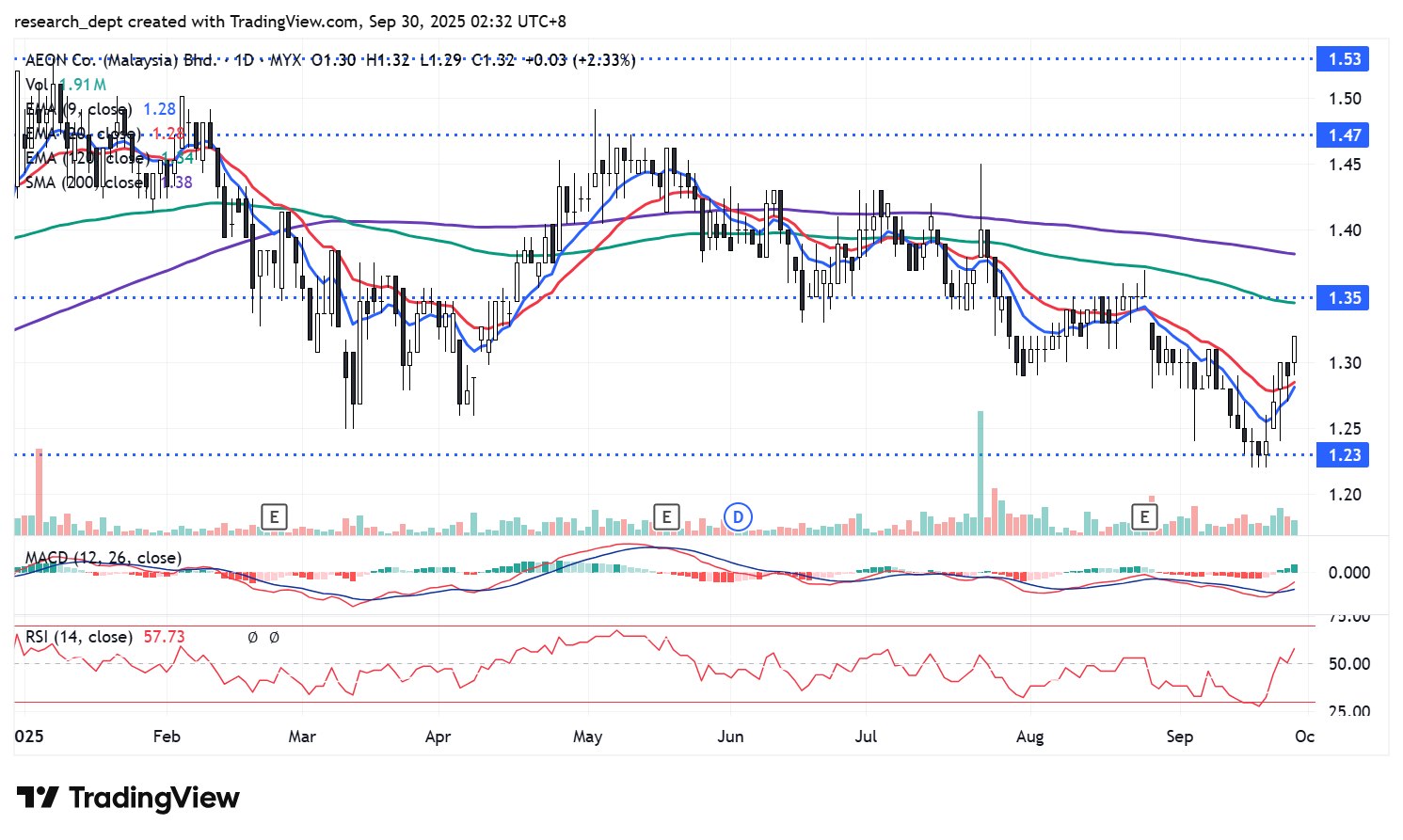Click the Aug label on time axis
The width and height of the screenshot is (1403, 840).
pyautogui.click(x=1029, y=736)
